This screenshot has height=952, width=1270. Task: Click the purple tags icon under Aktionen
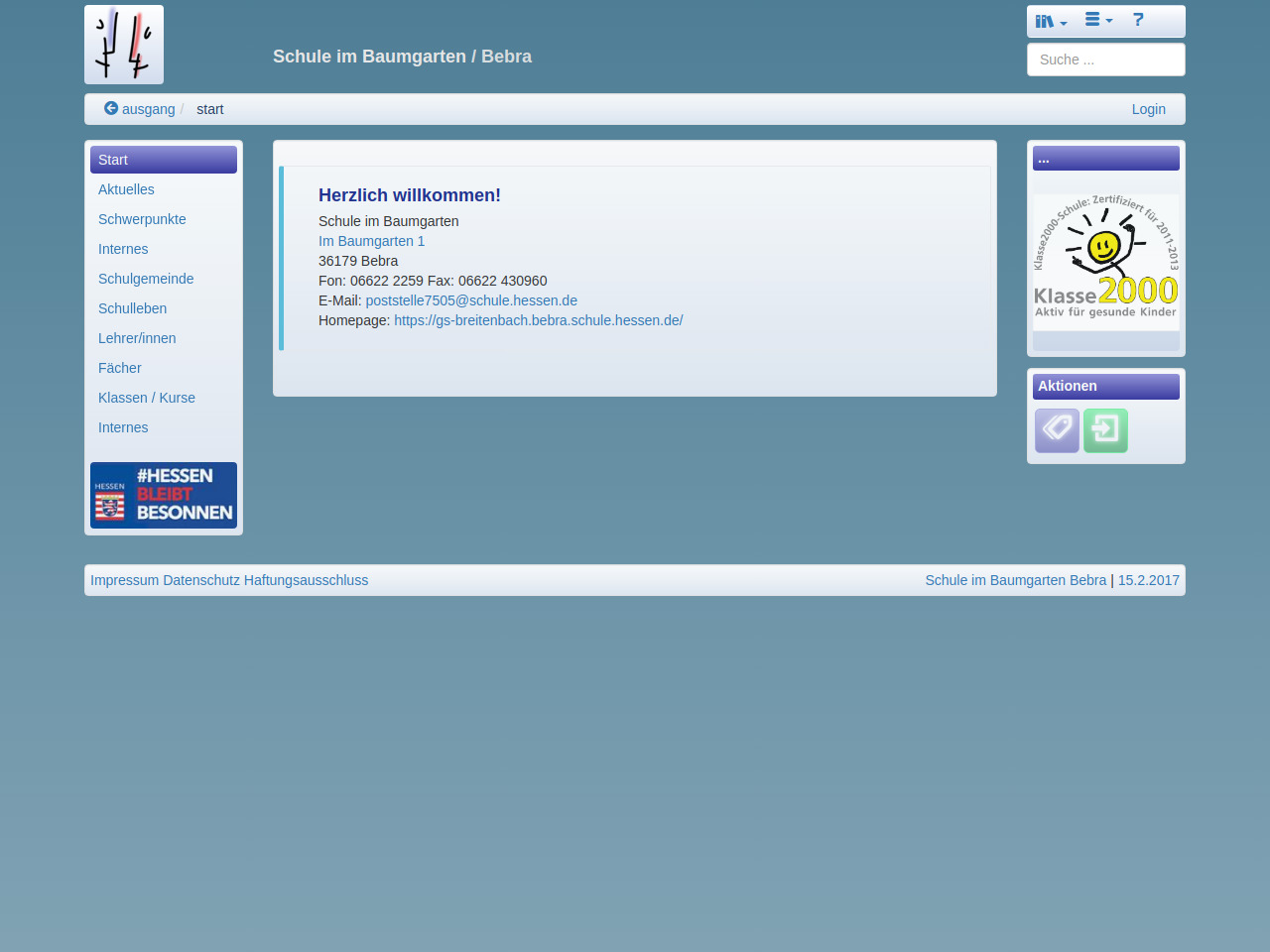pyautogui.click(x=1057, y=430)
